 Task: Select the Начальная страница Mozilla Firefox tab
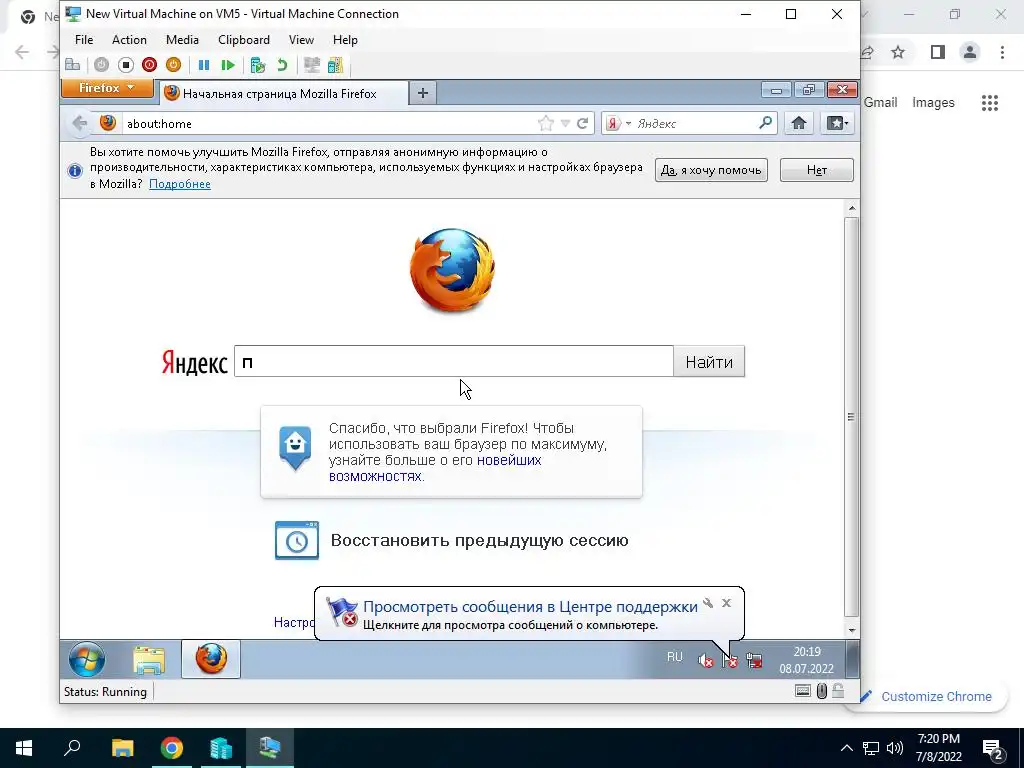point(283,93)
